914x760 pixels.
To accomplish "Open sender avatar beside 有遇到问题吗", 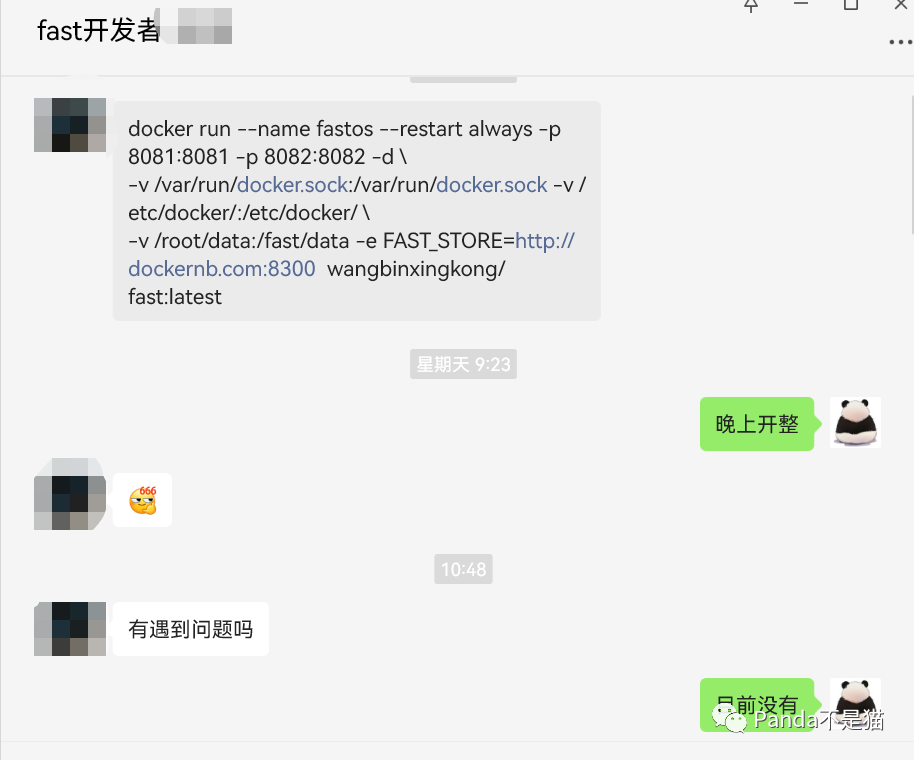I will click(x=70, y=629).
